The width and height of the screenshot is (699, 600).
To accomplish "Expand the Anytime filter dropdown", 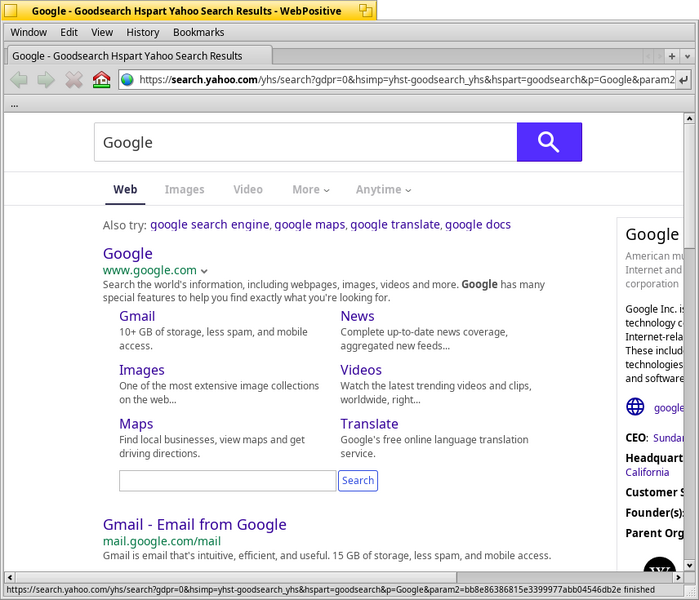I will (x=383, y=189).
